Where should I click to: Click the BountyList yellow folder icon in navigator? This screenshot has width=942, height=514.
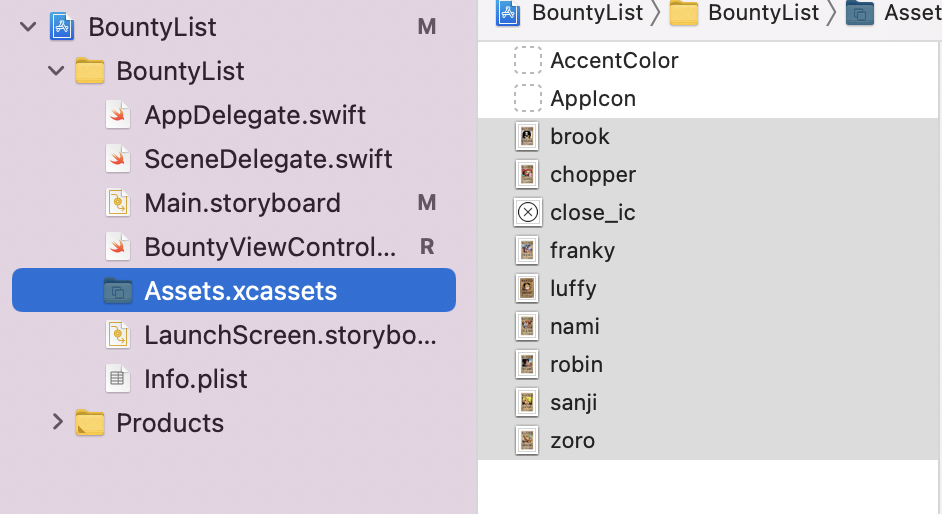click(90, 71)
